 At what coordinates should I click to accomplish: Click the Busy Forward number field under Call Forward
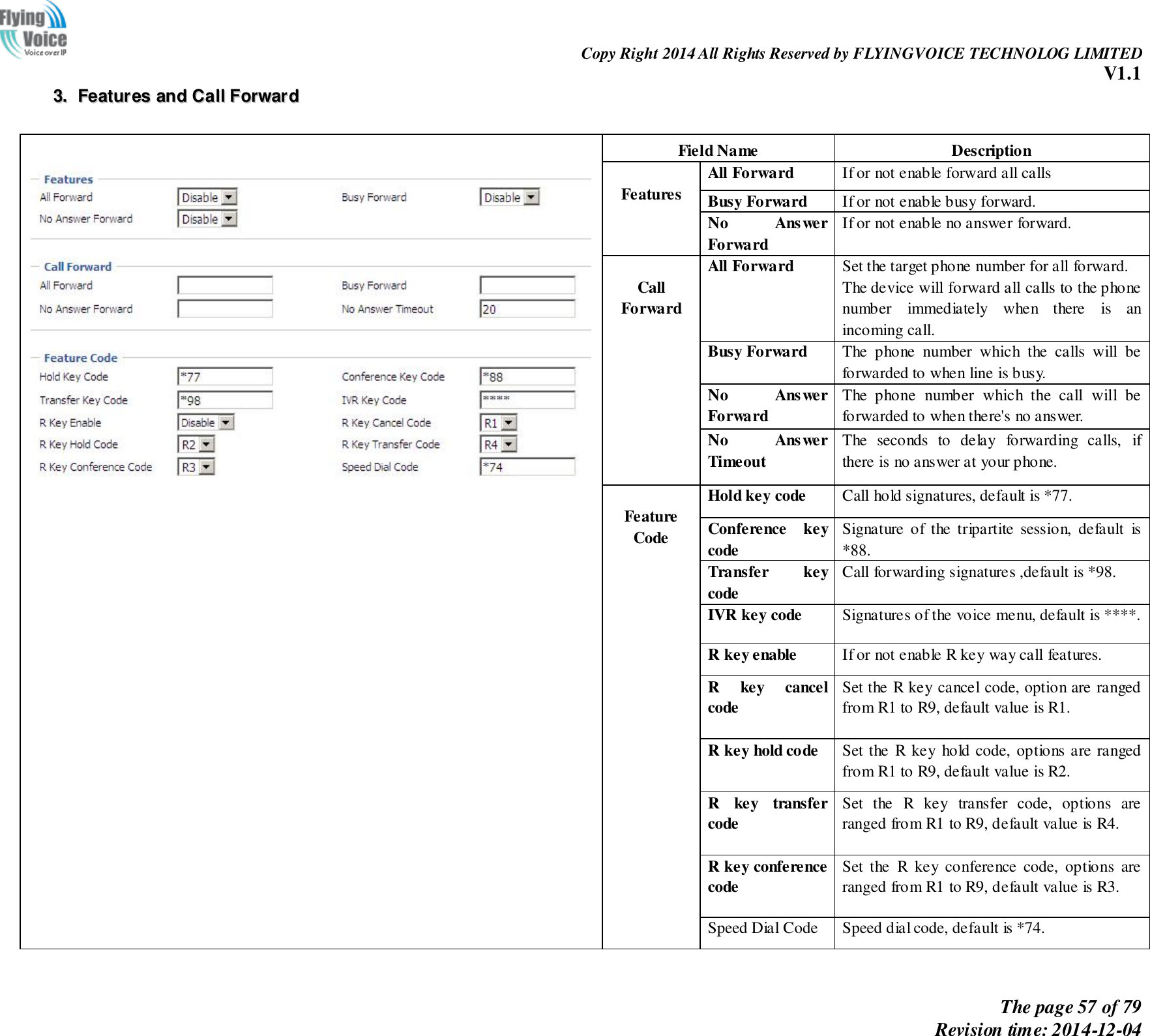pyautogui.click(x=527, y=285)
